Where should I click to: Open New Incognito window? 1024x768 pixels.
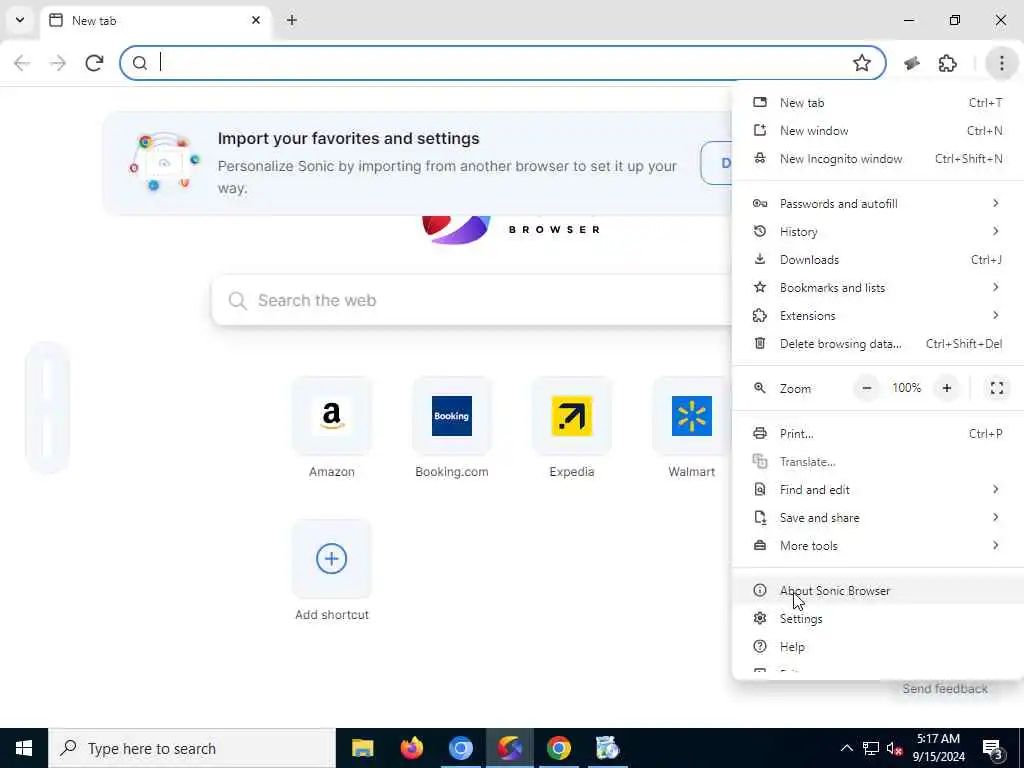[878, 159]
